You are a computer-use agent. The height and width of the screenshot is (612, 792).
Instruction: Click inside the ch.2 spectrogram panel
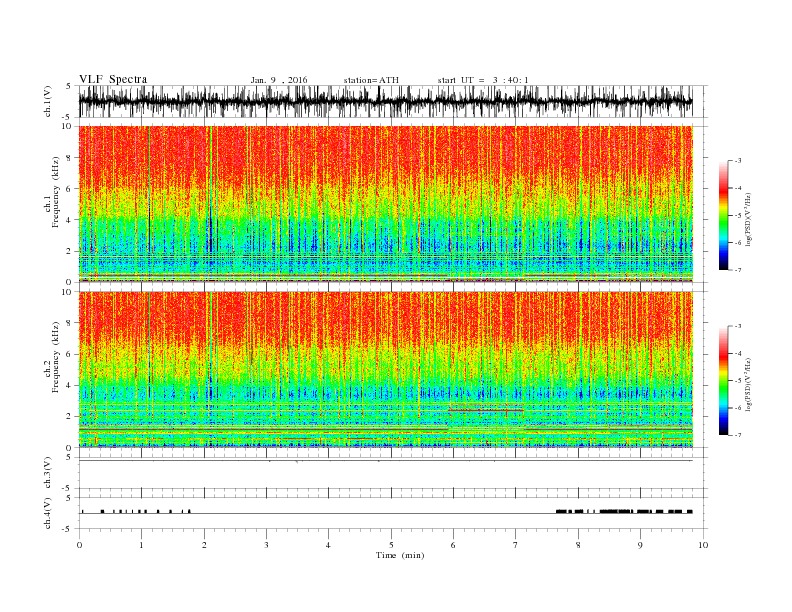pyautogui.click(x=385, y=370)
